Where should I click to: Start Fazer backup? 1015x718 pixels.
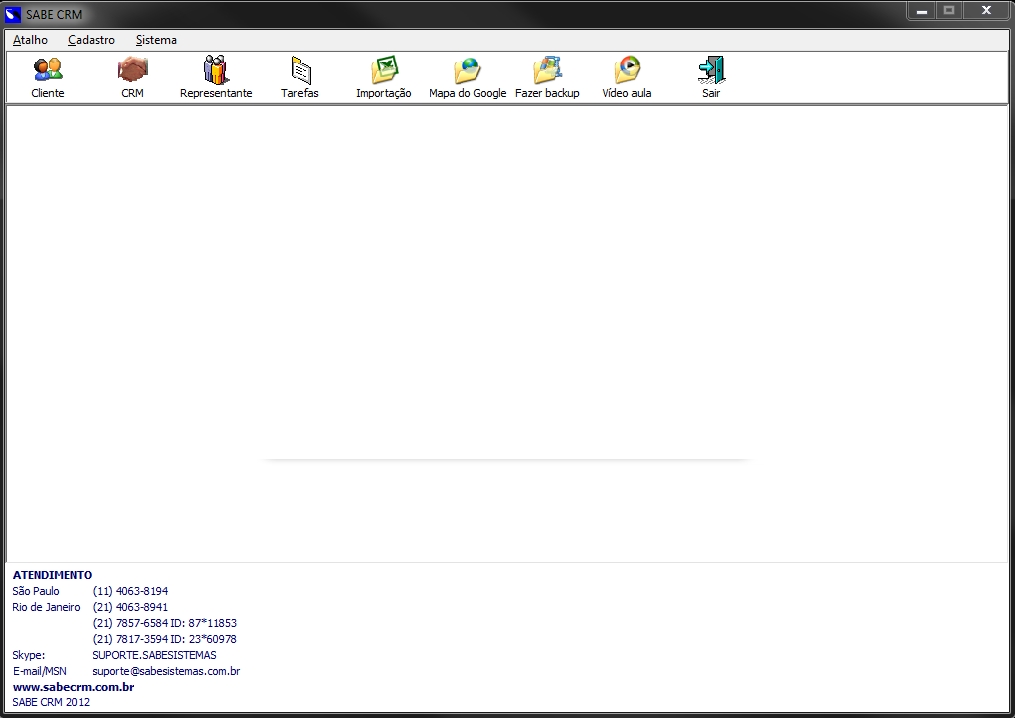coord(548,75)
